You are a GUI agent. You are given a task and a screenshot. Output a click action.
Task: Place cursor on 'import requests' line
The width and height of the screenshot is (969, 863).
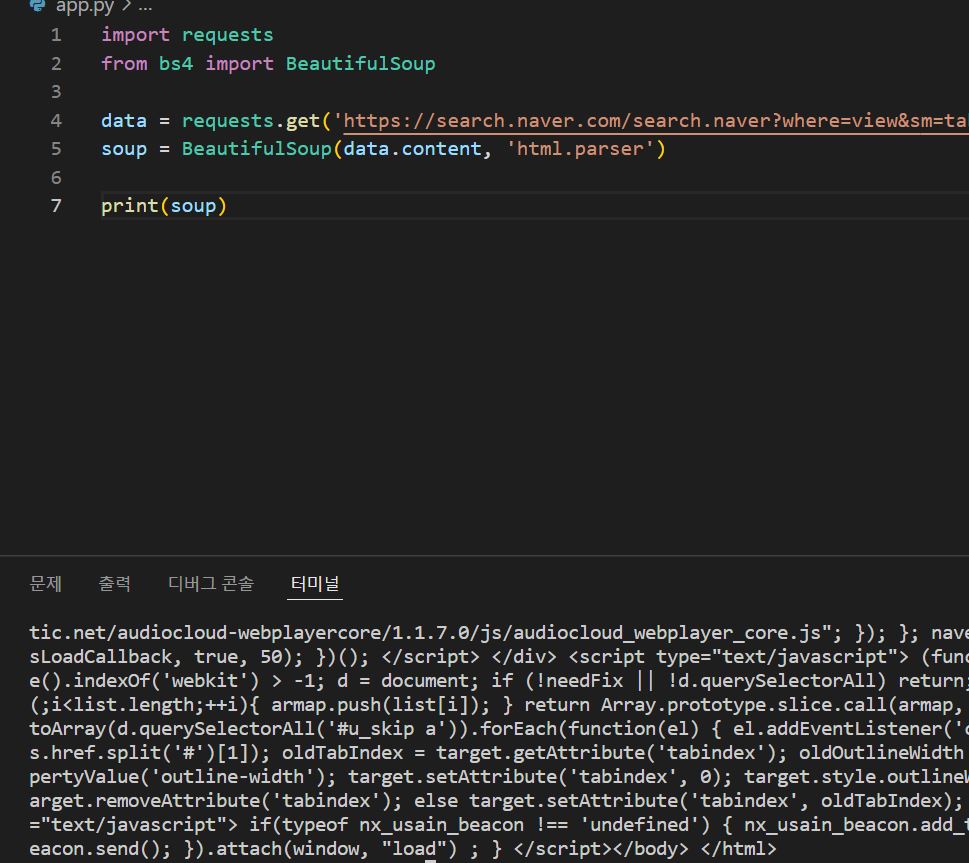[x=187, y=35]
